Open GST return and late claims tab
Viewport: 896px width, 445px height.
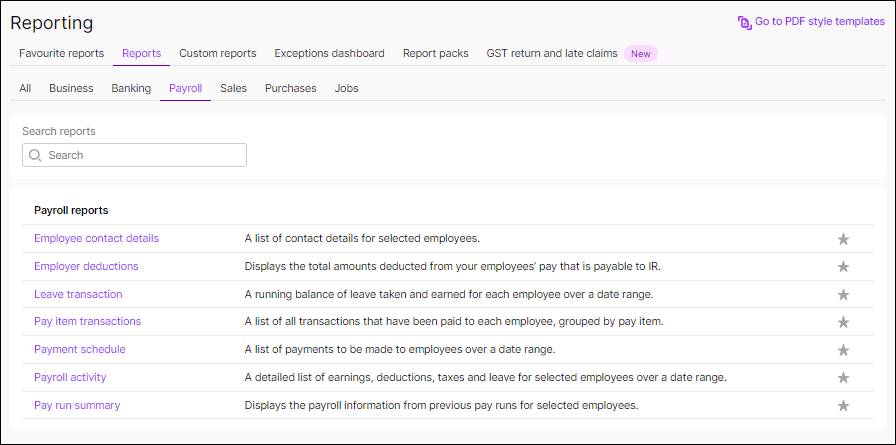(551, 53)
